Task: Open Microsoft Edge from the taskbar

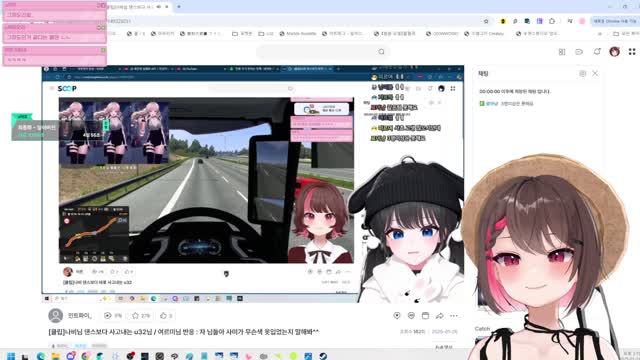Action: pyautogui.click(x=40, y=356)
